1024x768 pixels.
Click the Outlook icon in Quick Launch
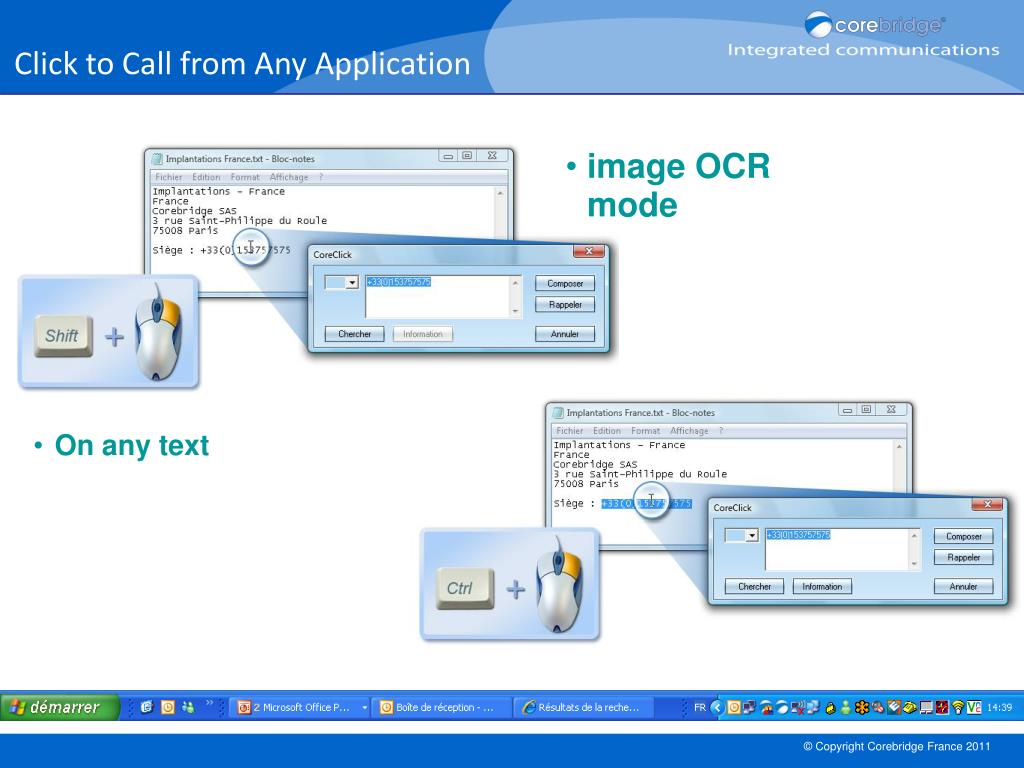pos(168,707)
